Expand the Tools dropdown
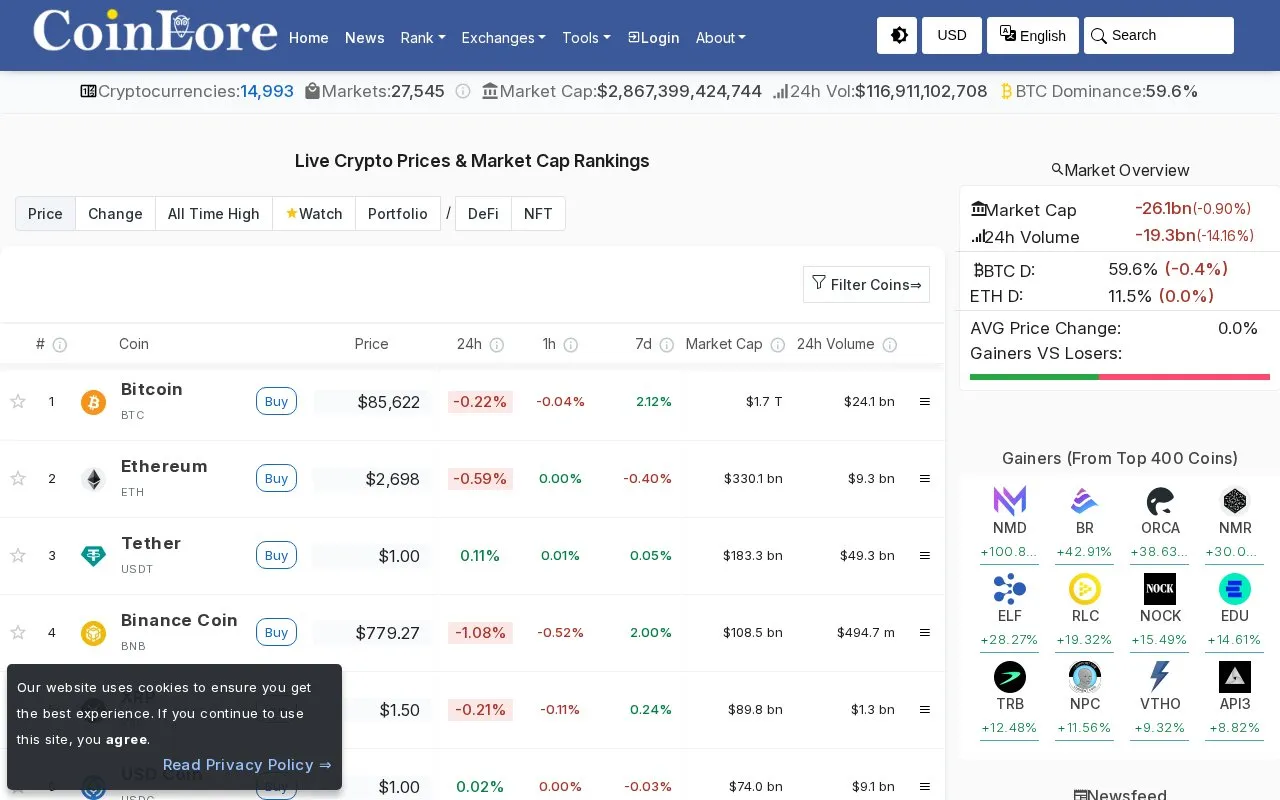This screenshot has height=800, width=1280. [586, 38]
